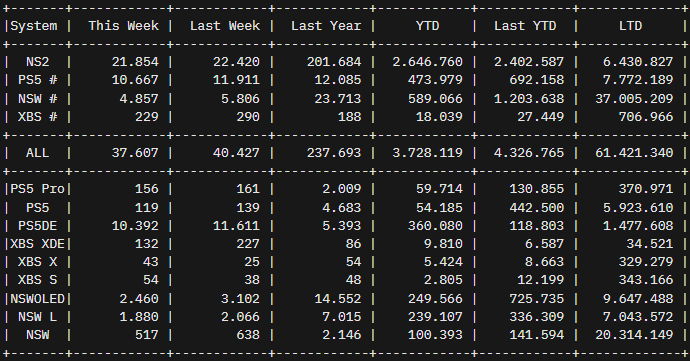Viewport: 690px width, 361px height.
Task: Select NSW L LTD value 7.043.572
Action: pyautogui.click(x=638, y=317)
